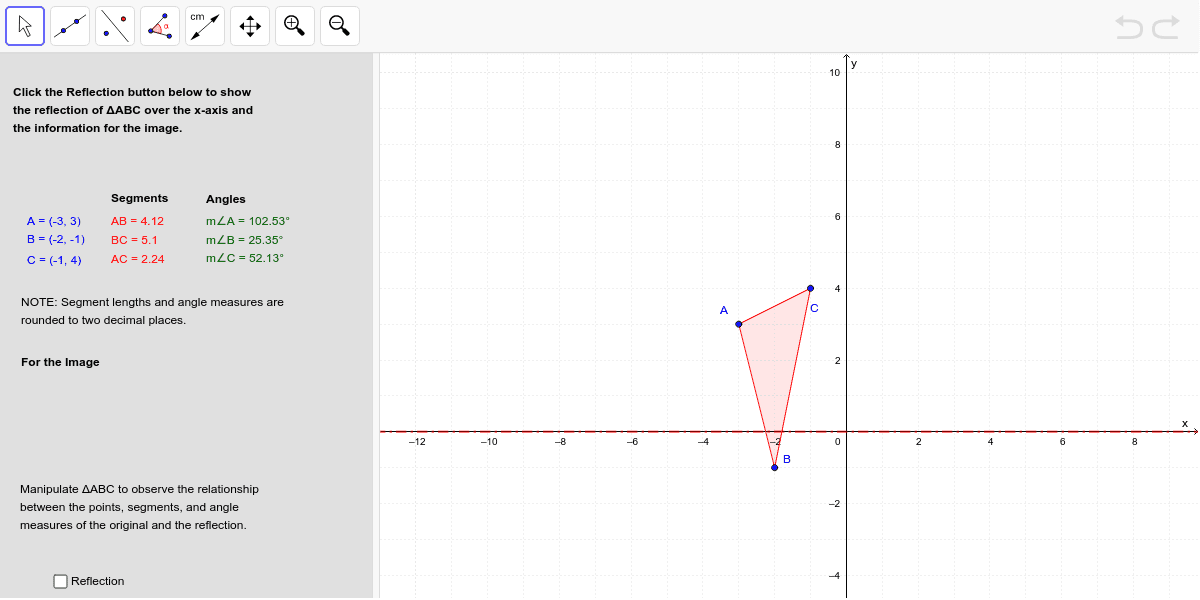Select the Line through two points tool
This screenshot has width=1200, height=600.
pyautogui.click(x=70, y=26)
